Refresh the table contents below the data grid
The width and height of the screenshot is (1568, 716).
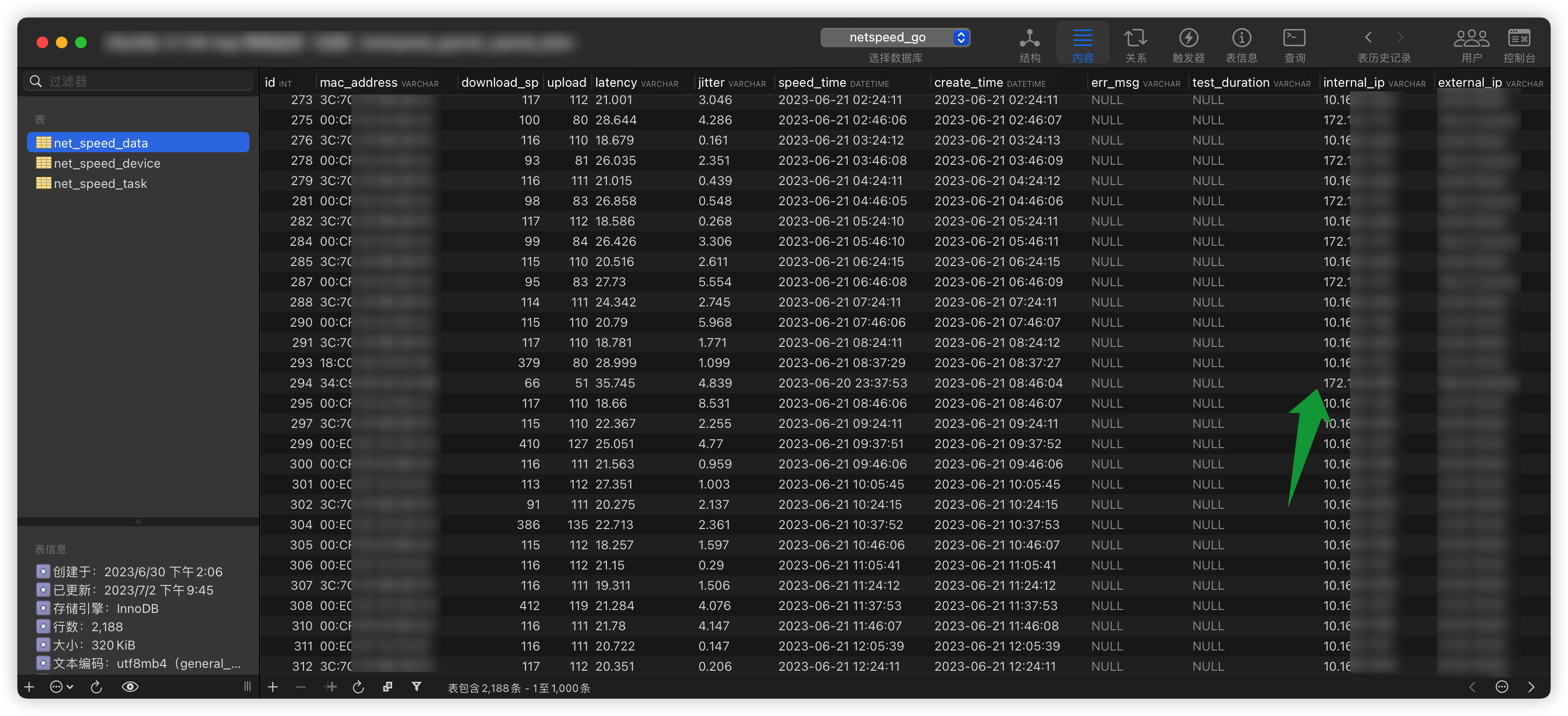[x=358, y=687]
